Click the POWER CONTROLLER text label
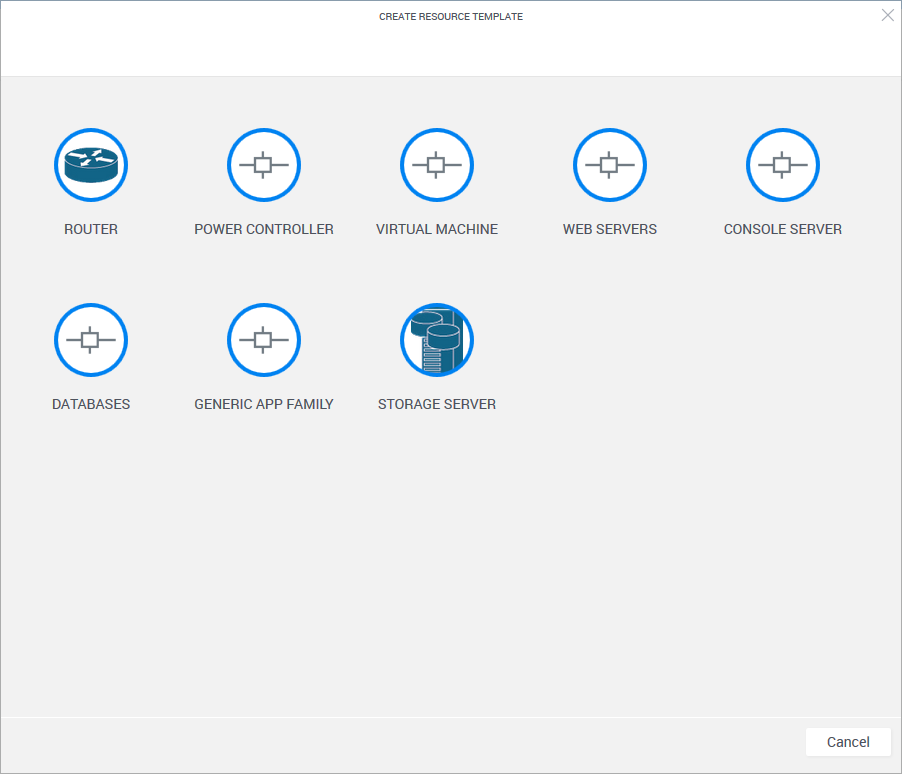This screenshot has height=774, width=902. pyautogui.click(x=264, y=229)
